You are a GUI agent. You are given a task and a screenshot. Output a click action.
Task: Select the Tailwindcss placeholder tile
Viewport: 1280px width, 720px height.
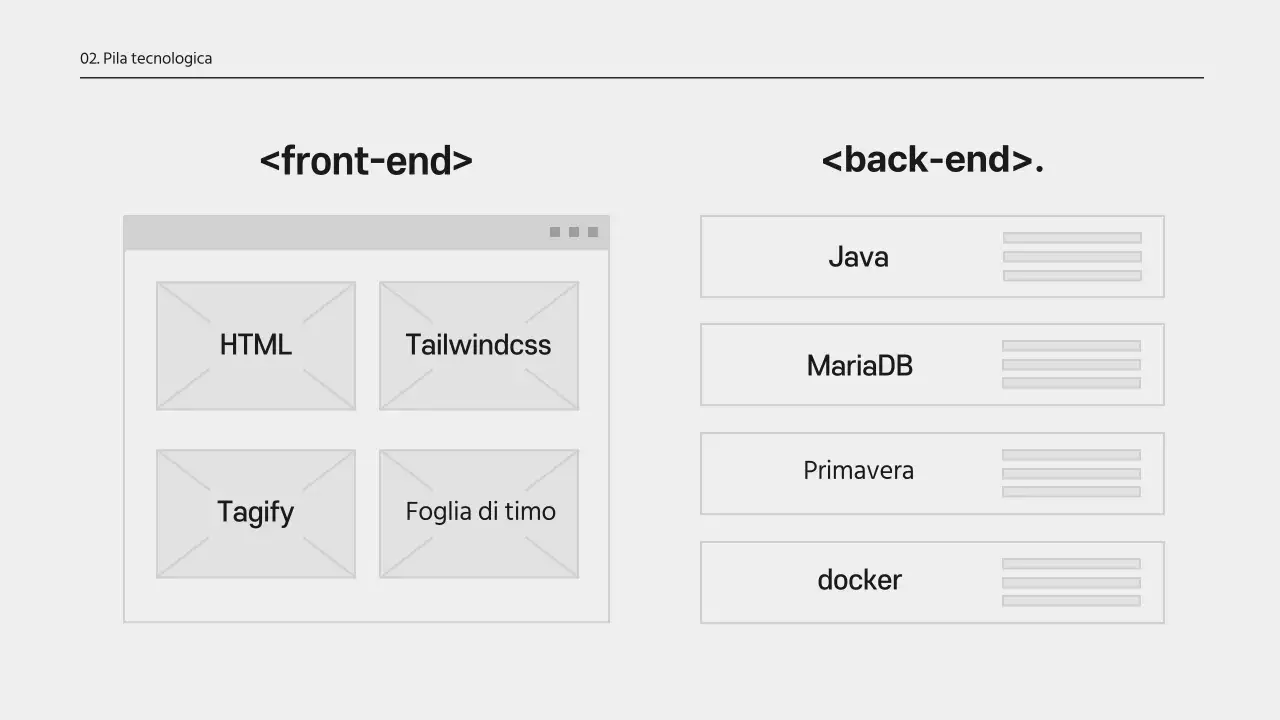click(478, 345)
